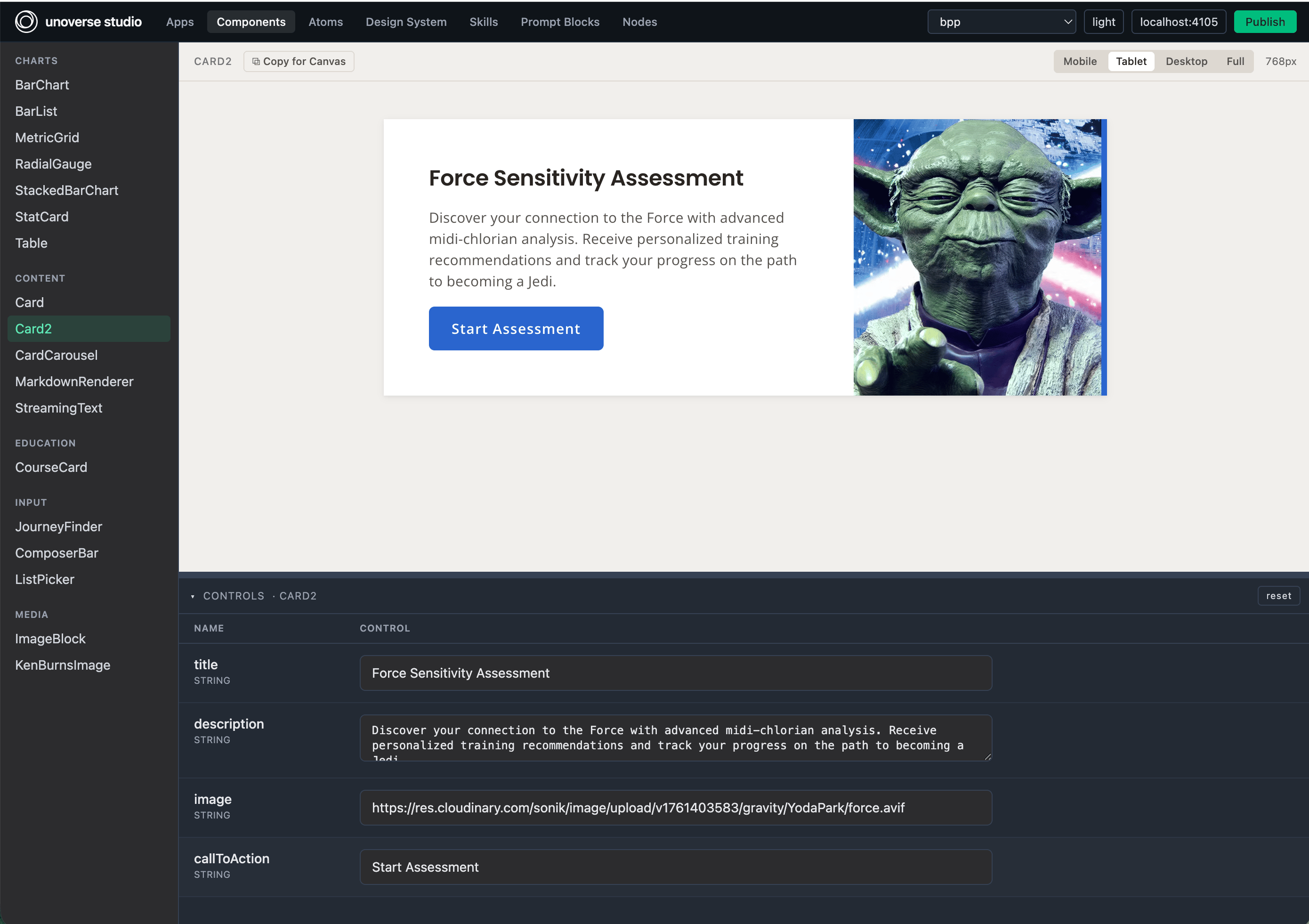Click the unoverse studio logo icon
This screenshot has height=924, width=1309.
26,22
